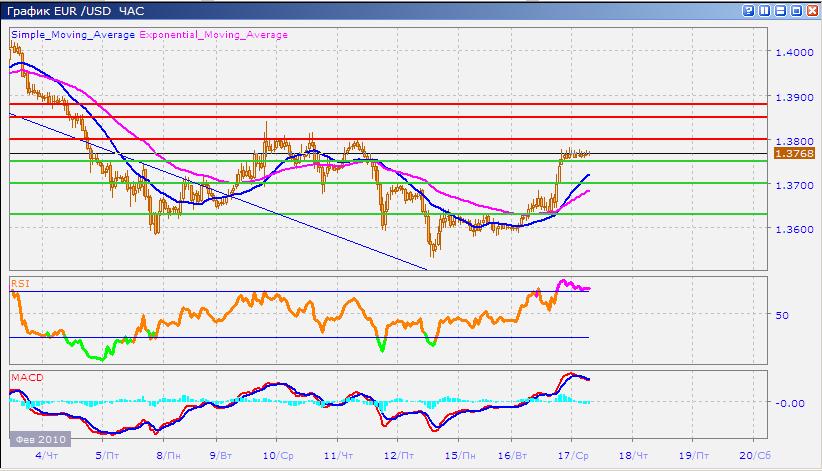This screenshot has width=822, height=471.
Task: Select the topmost red resistance line
Action: [x=400, y=103]
